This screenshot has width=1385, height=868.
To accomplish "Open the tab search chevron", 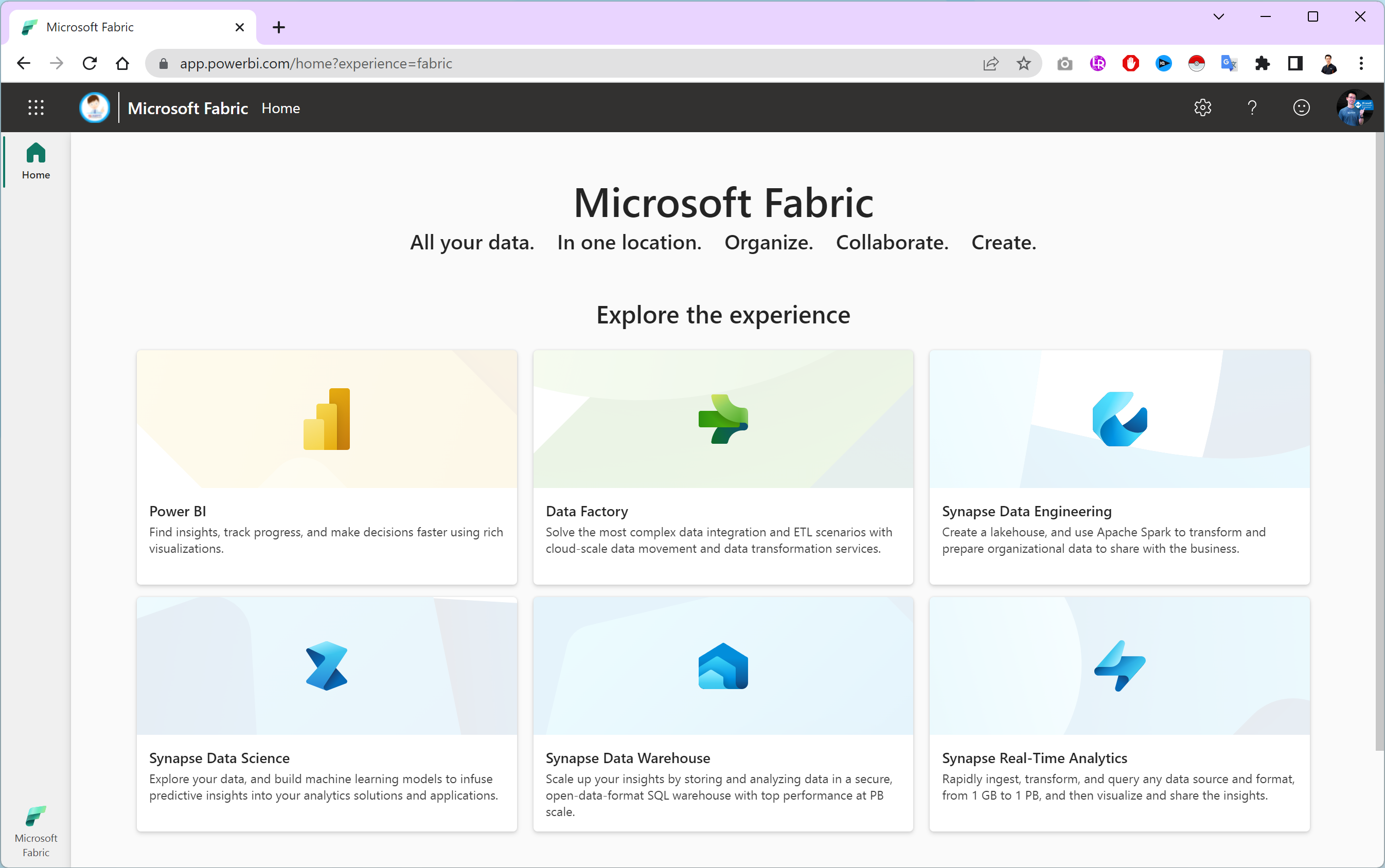I will pos(1218,16).
